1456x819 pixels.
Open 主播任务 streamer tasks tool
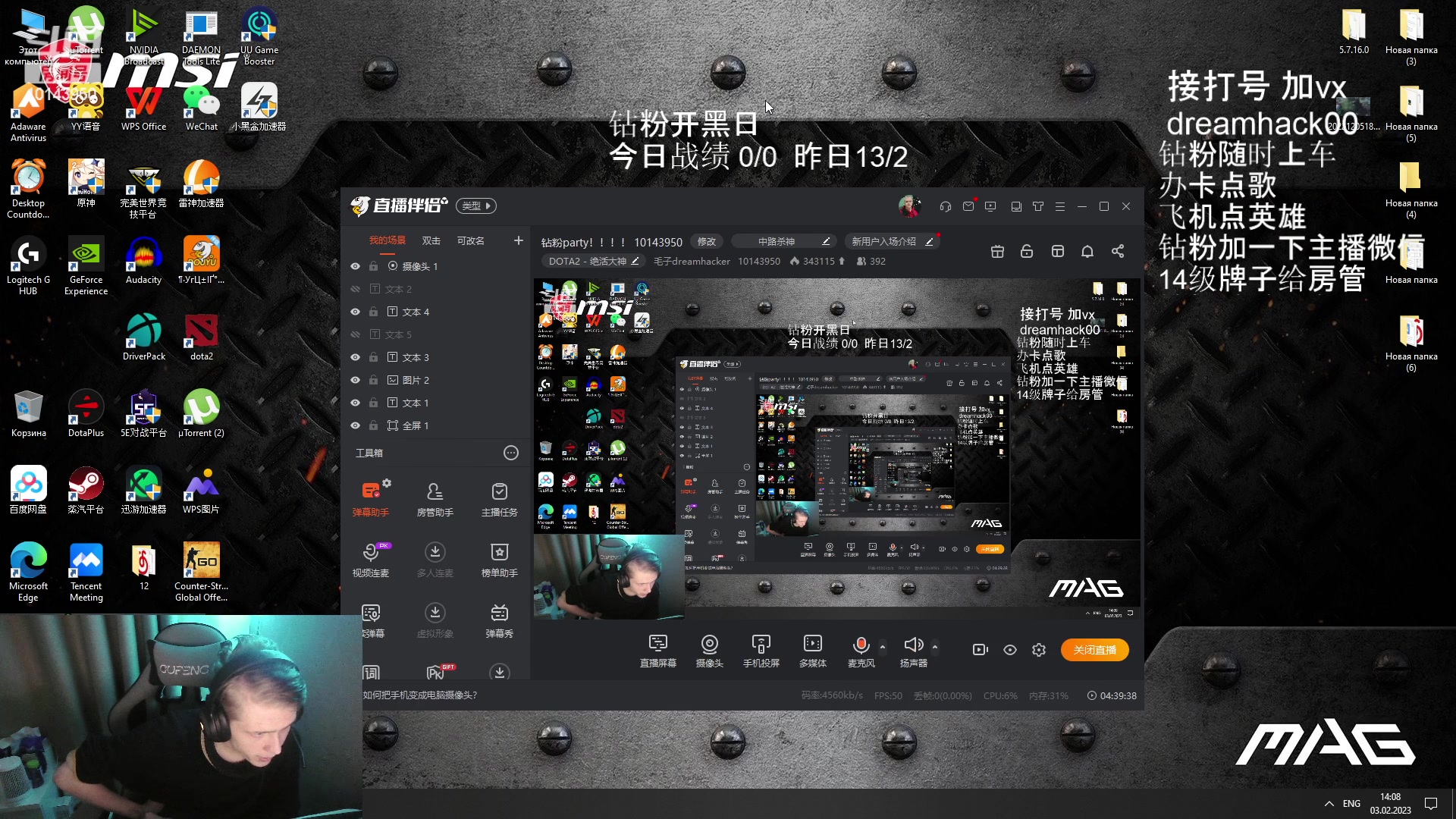(x=499, y=498)
